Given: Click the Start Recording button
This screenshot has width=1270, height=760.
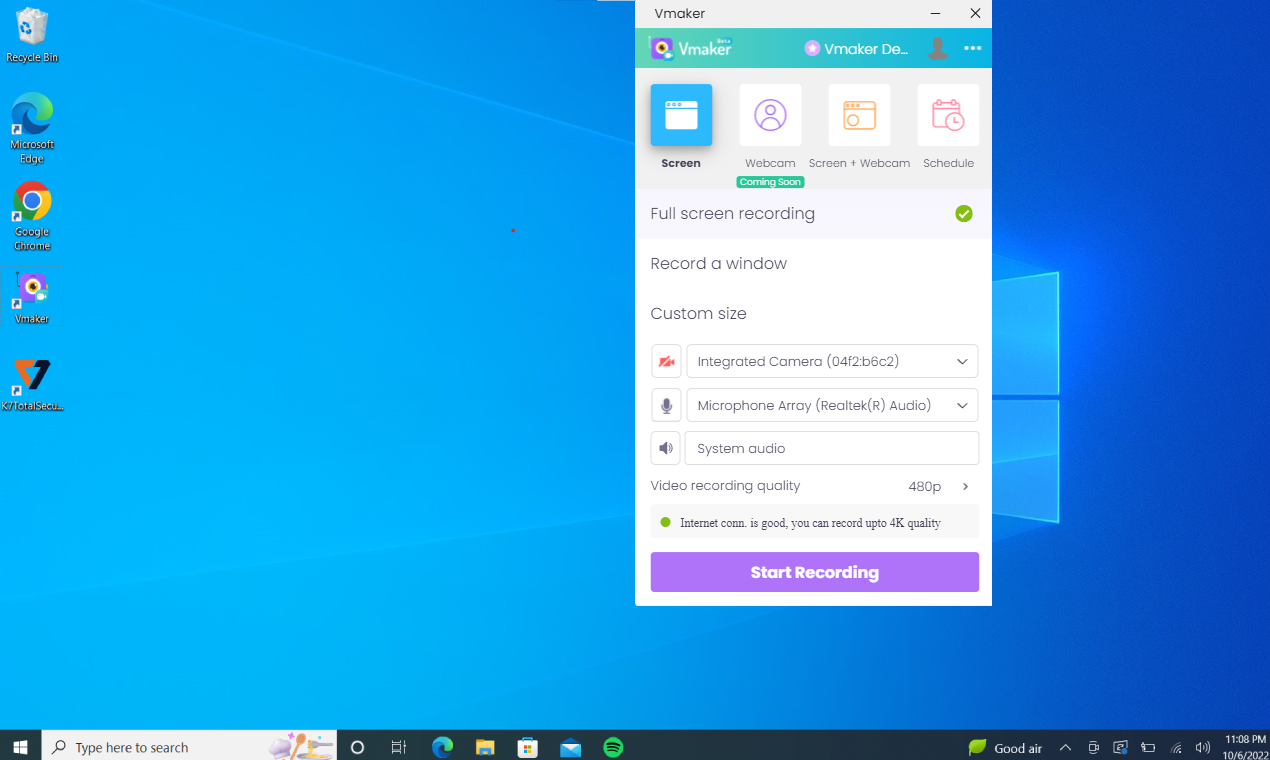Looking at the screenshot, I should 814,572.
